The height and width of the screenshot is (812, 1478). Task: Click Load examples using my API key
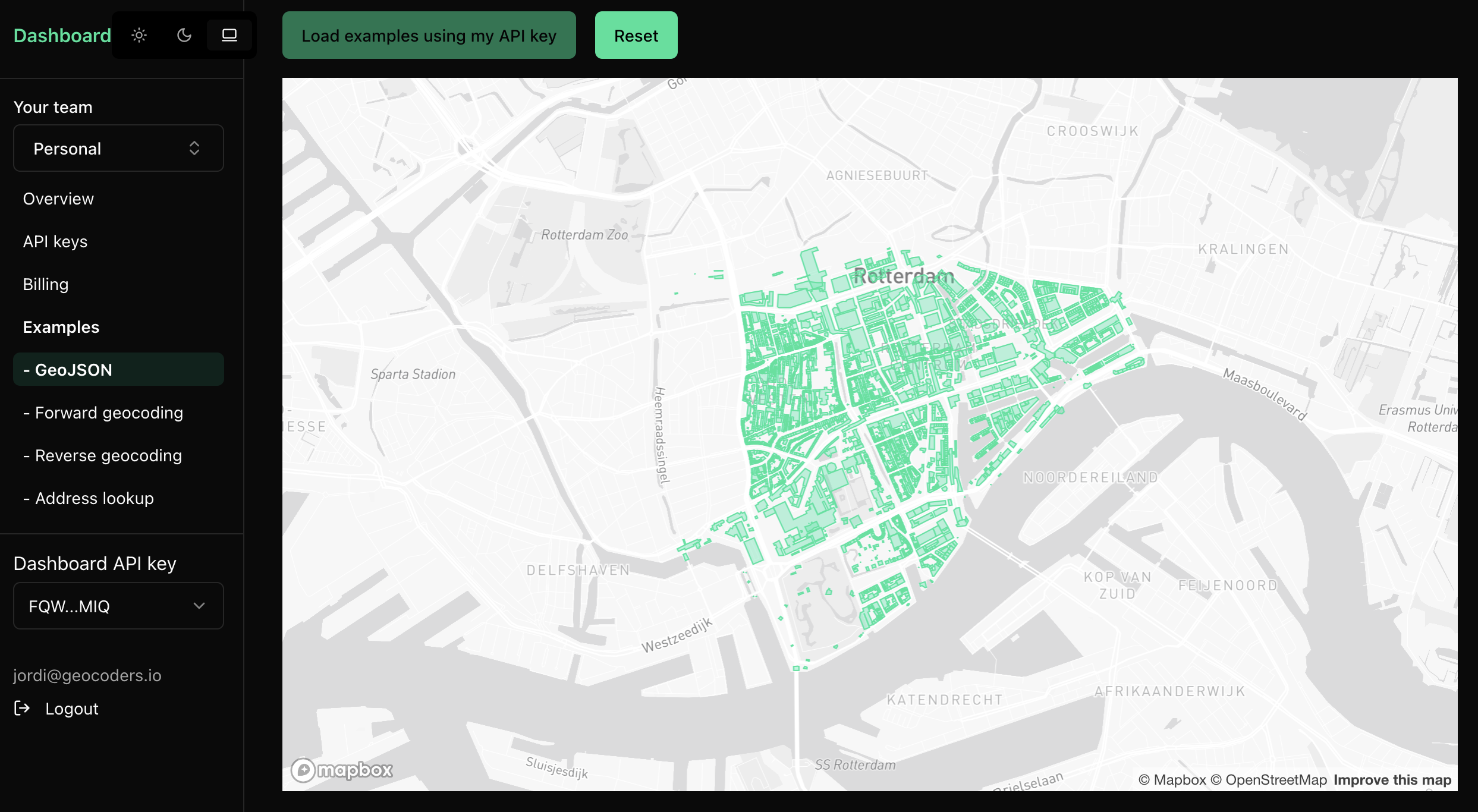pyautogui.click(x=429, y=35)
